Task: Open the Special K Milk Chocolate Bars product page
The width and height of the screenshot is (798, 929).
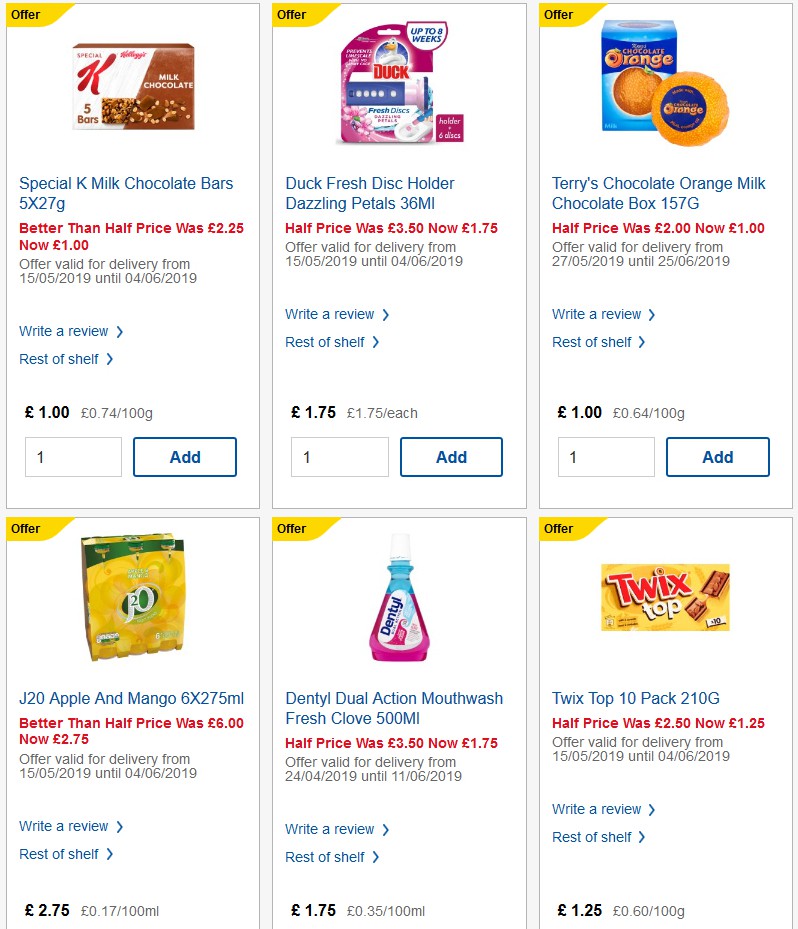Action: point(125,192)
